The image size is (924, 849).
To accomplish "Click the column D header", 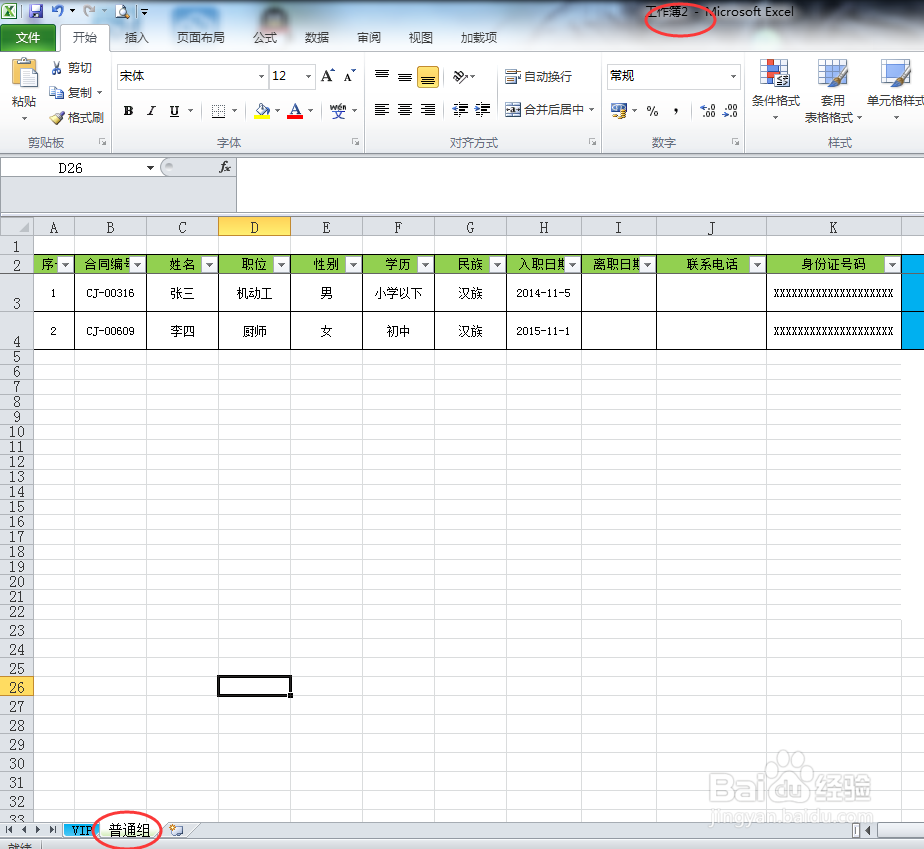I will pos(254,227).
